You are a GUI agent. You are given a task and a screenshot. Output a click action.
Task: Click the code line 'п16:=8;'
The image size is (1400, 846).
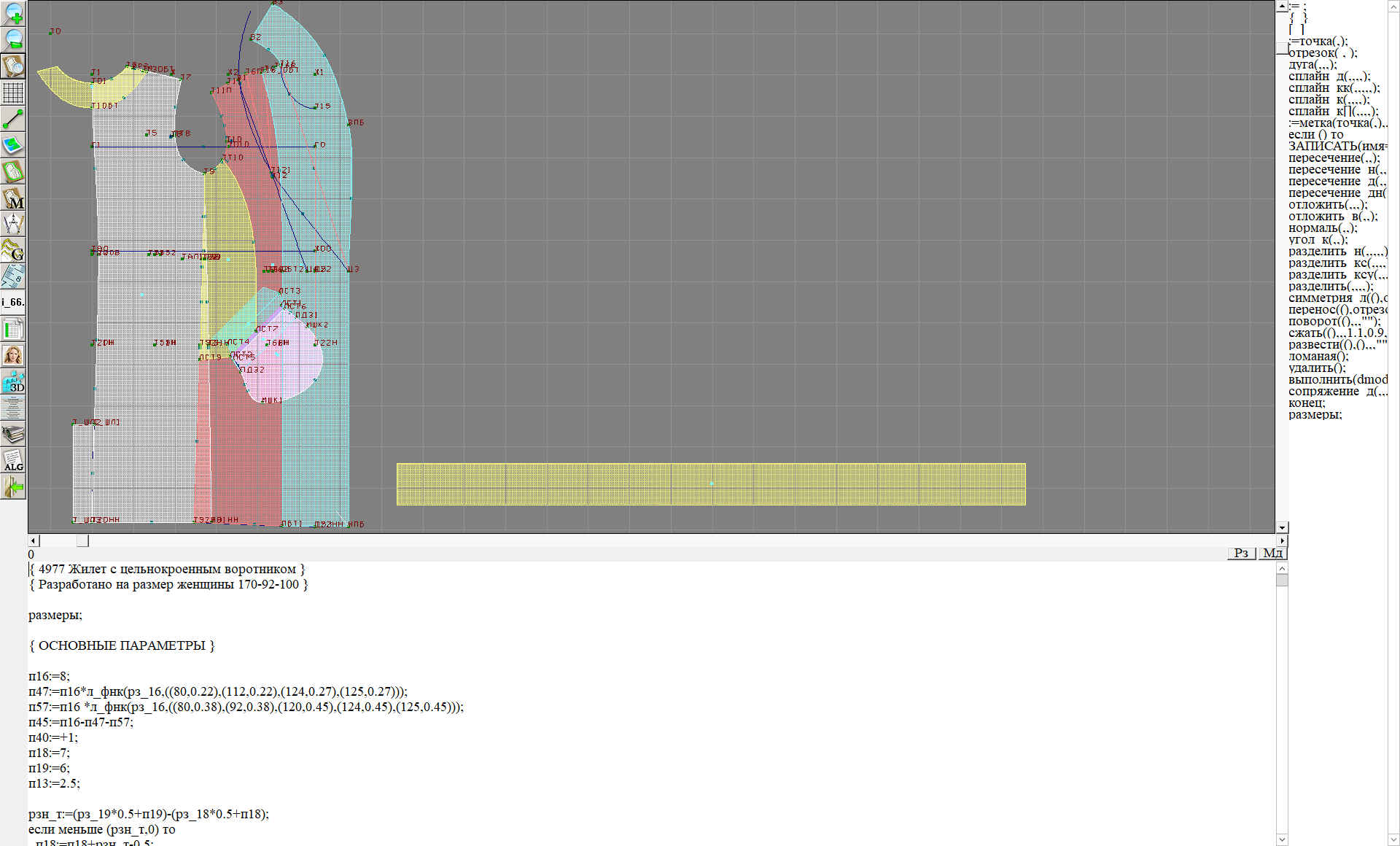coord(49,676)
